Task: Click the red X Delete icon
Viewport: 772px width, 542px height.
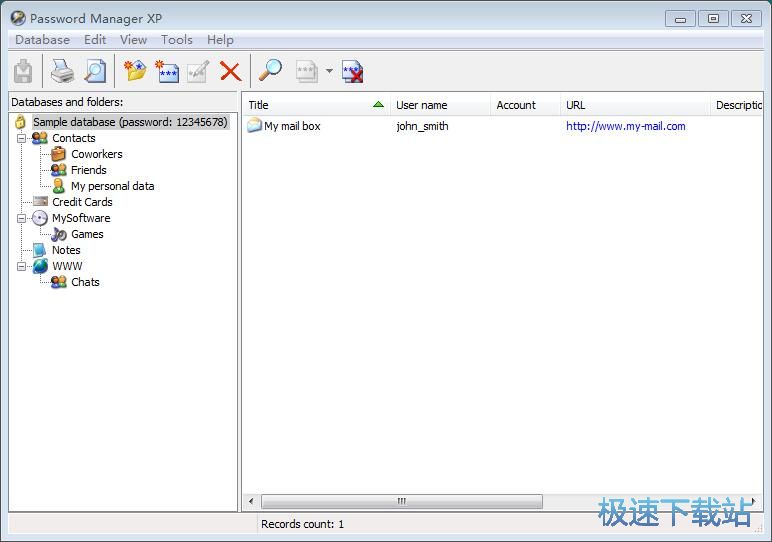Action: pos(230,71)
